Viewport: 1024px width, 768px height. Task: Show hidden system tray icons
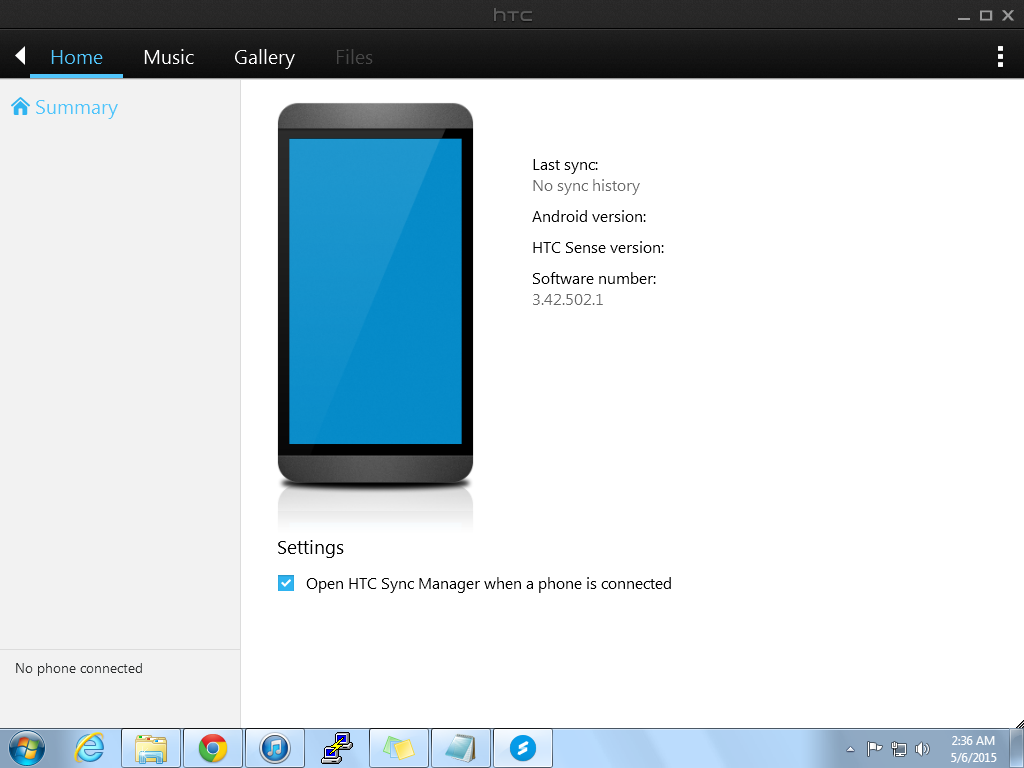pyautogui.click(x=850, y=749)
